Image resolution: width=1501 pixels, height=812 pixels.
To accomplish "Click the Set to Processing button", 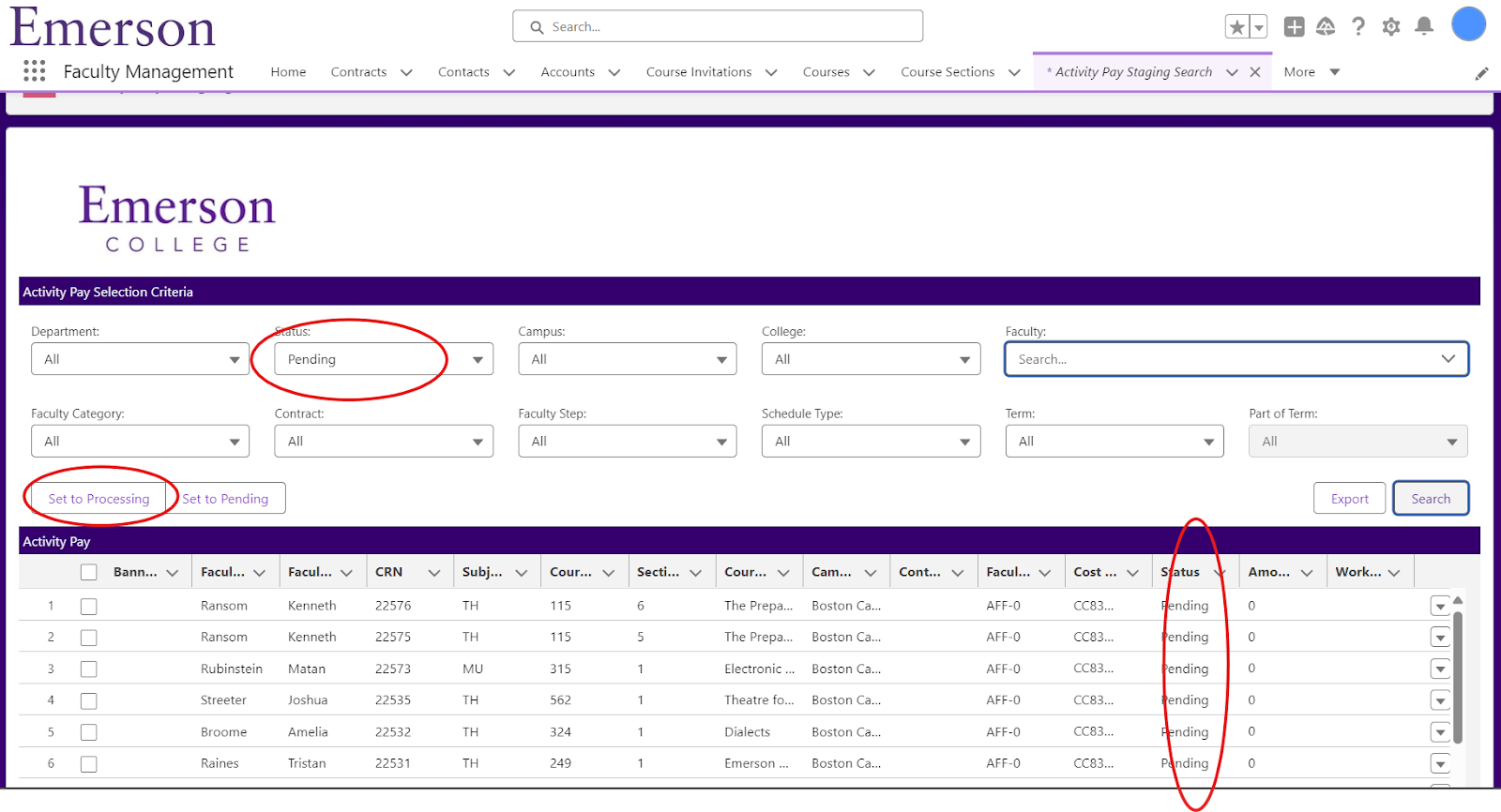I will (x=99, y=499).
